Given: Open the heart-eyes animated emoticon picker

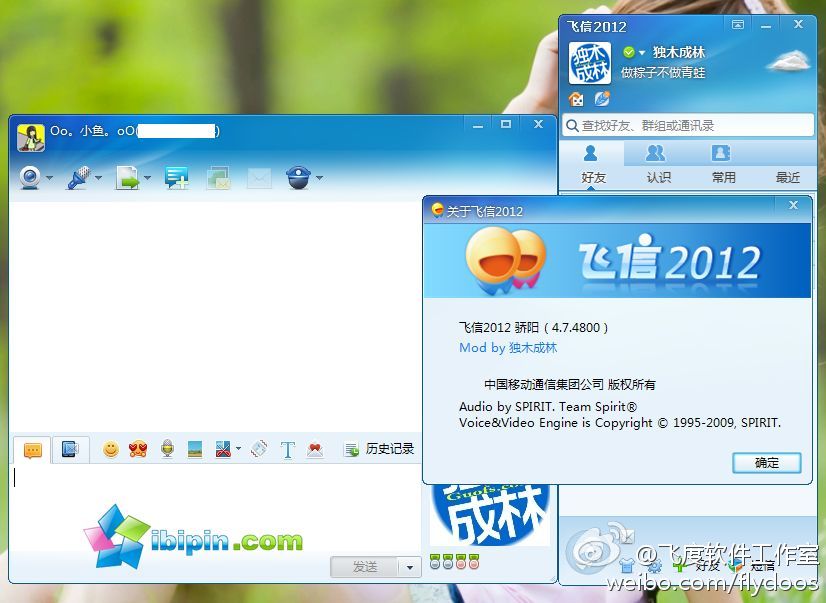Looking at the screenshot, I should click(138, 449).
